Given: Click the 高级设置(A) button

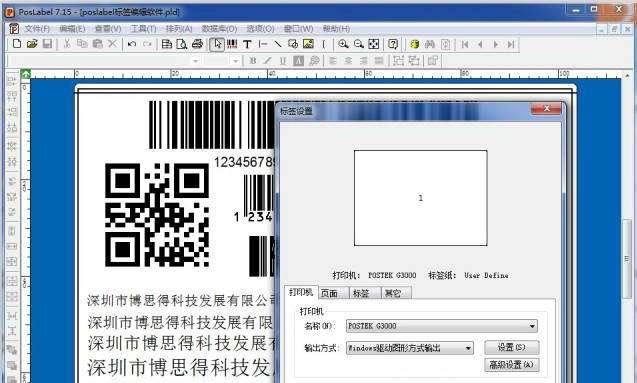Looking at the screenshot, I should pyautogui.click(x=511, y=365).
